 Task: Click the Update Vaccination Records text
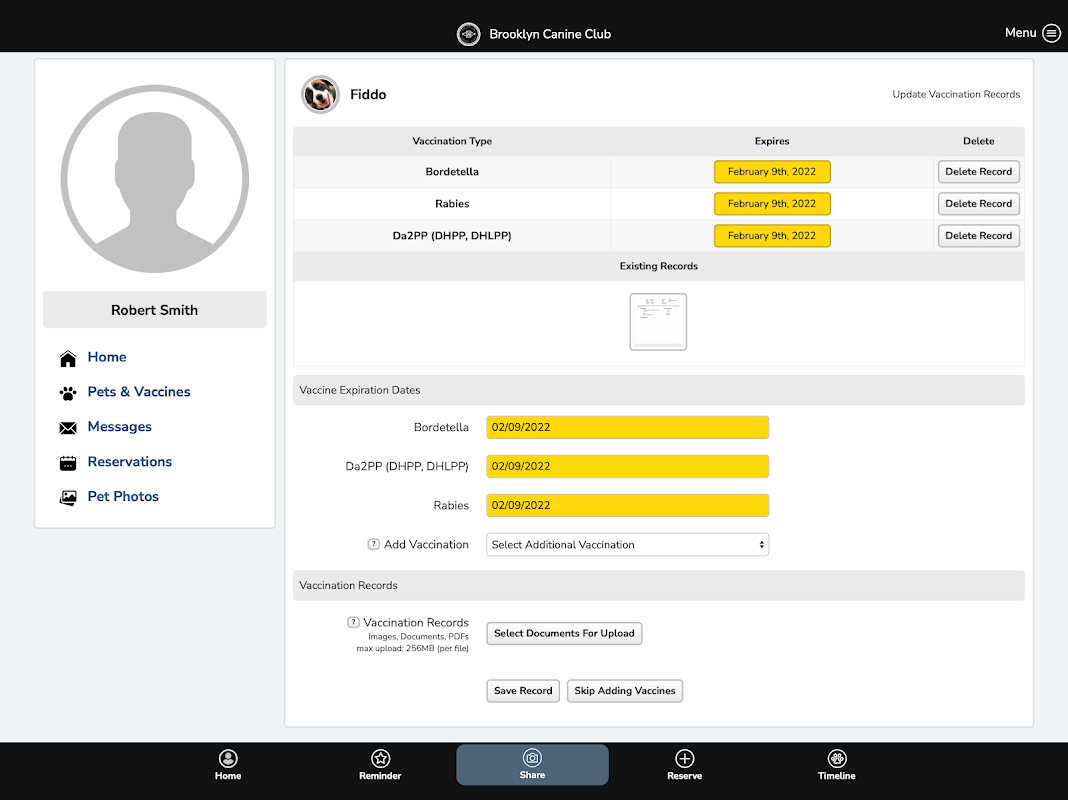956,94
